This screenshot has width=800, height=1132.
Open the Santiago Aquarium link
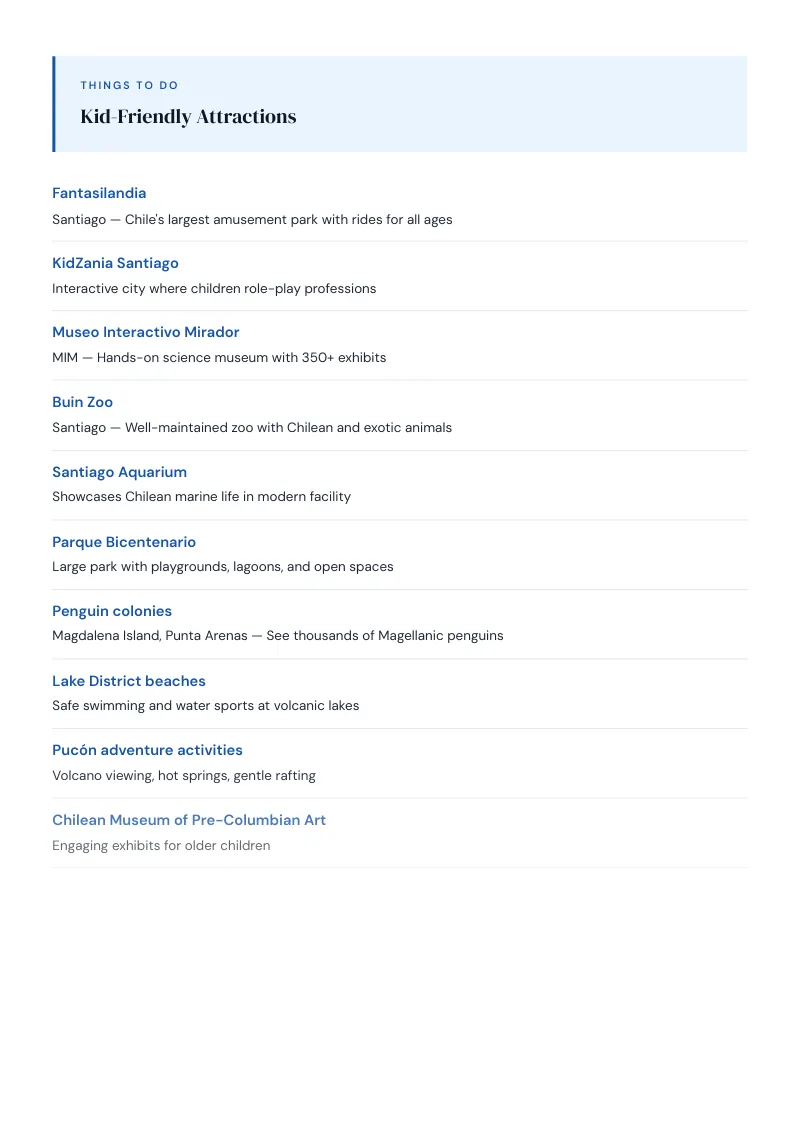coord(119,472)
